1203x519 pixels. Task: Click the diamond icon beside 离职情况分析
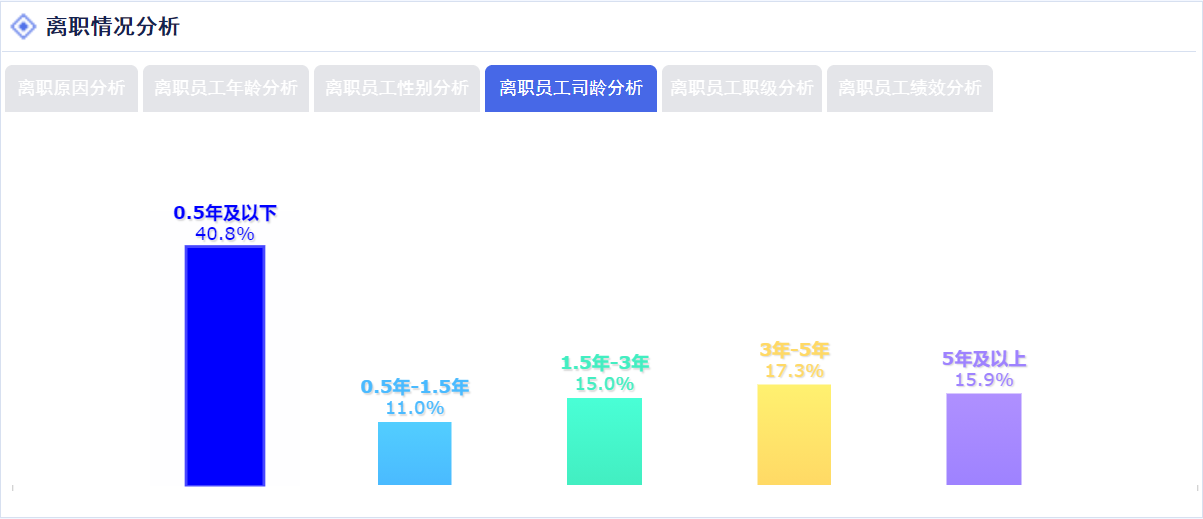[x=23, y=27]
